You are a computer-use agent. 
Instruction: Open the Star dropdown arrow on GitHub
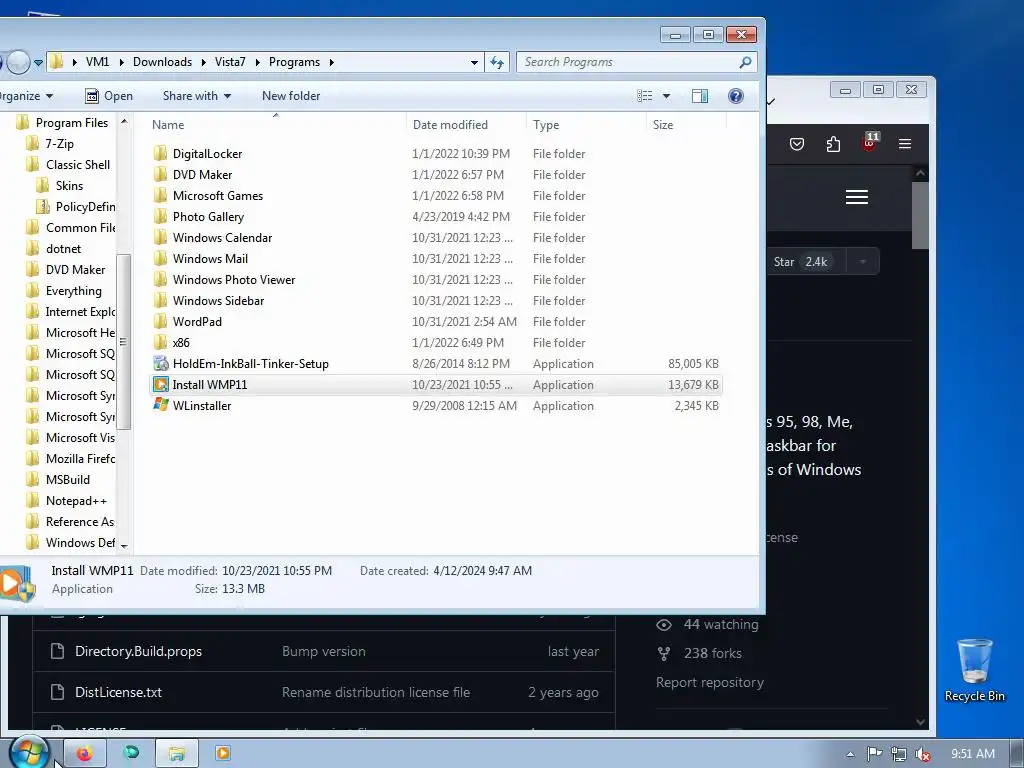(x=863, y=262)
